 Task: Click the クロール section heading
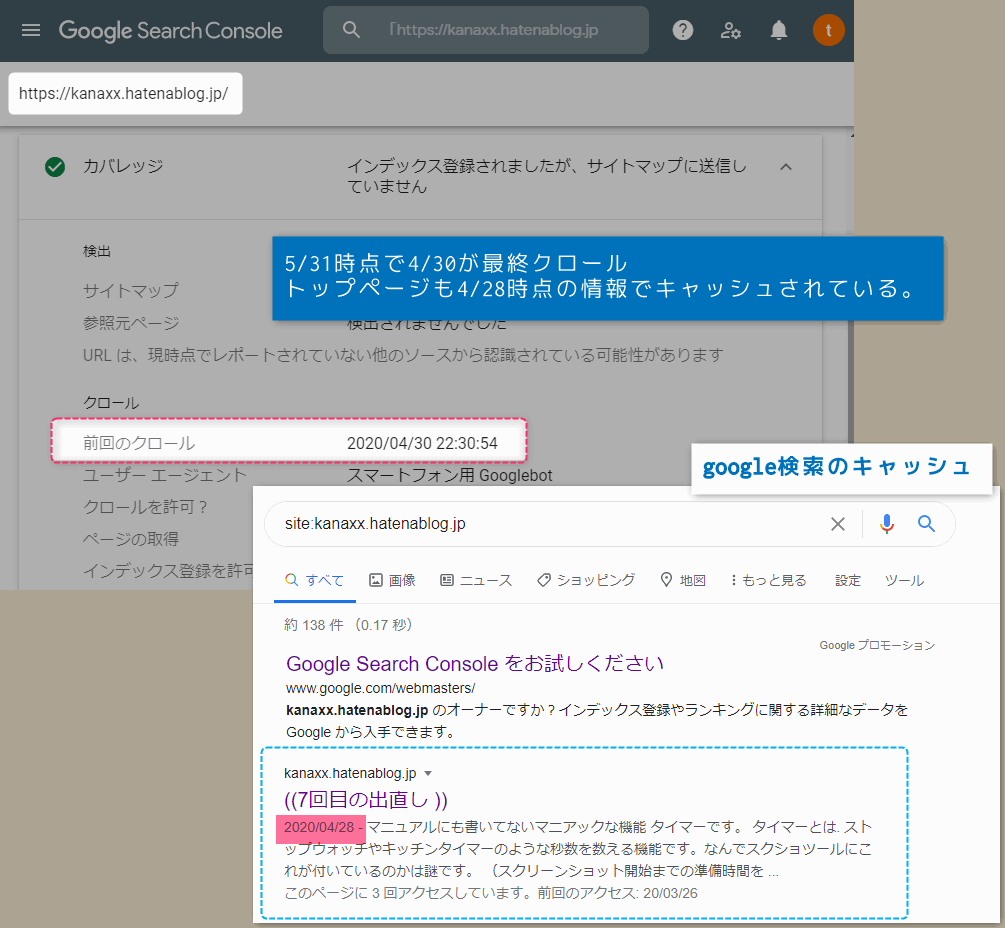click(111, 403)
